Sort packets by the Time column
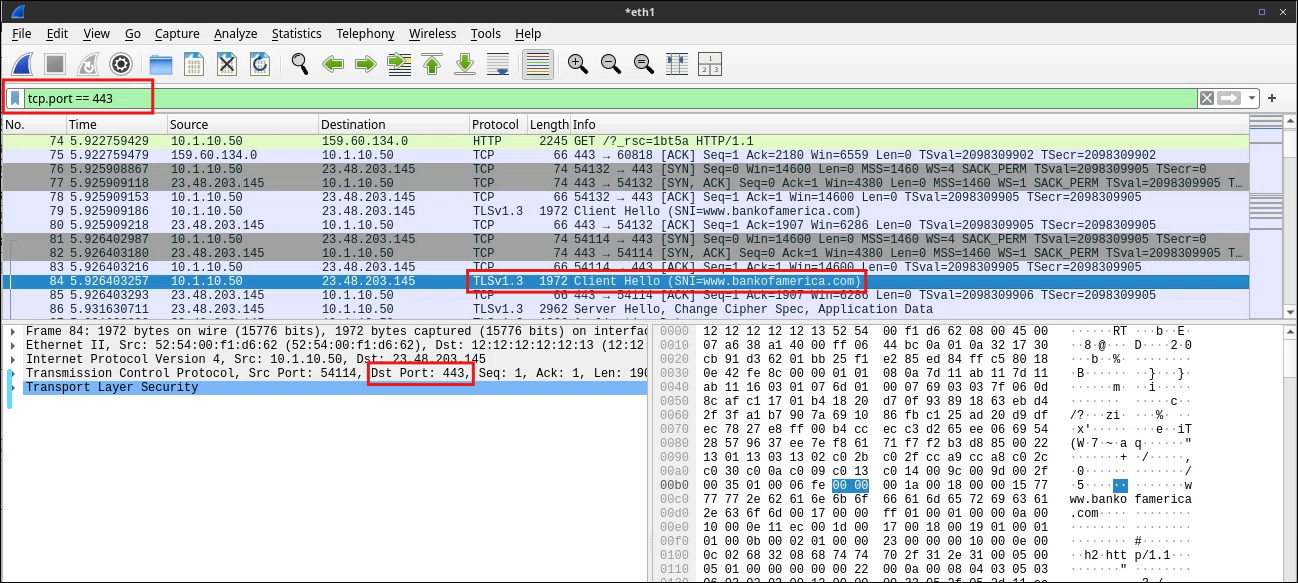 pos(116,125)
